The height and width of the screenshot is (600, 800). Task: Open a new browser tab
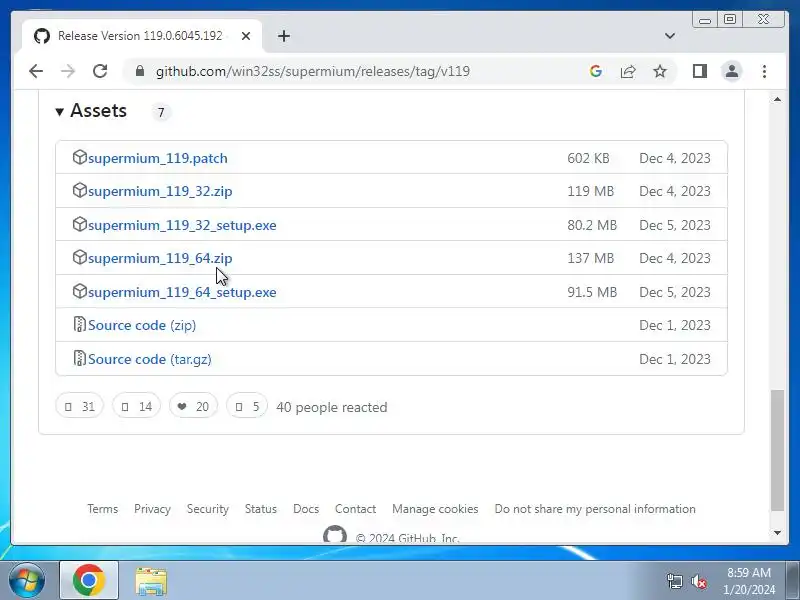284,36
